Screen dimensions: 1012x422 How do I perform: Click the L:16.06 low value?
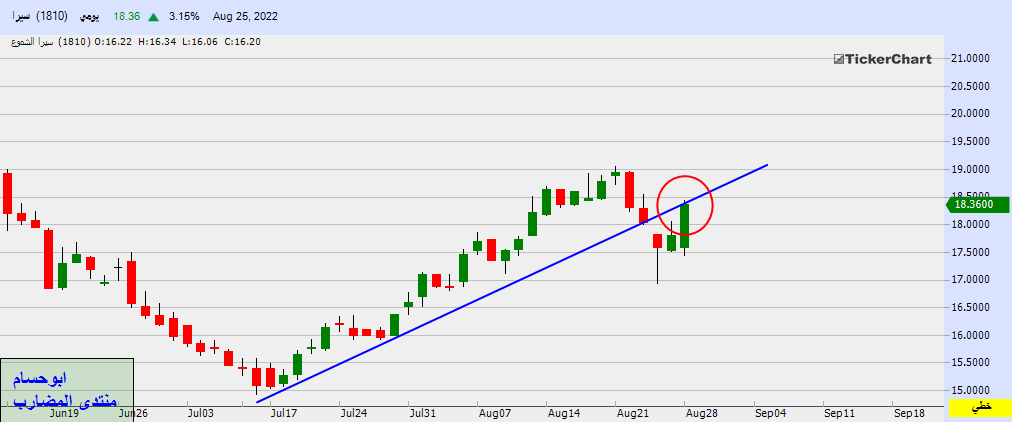[x=200, y=41]
